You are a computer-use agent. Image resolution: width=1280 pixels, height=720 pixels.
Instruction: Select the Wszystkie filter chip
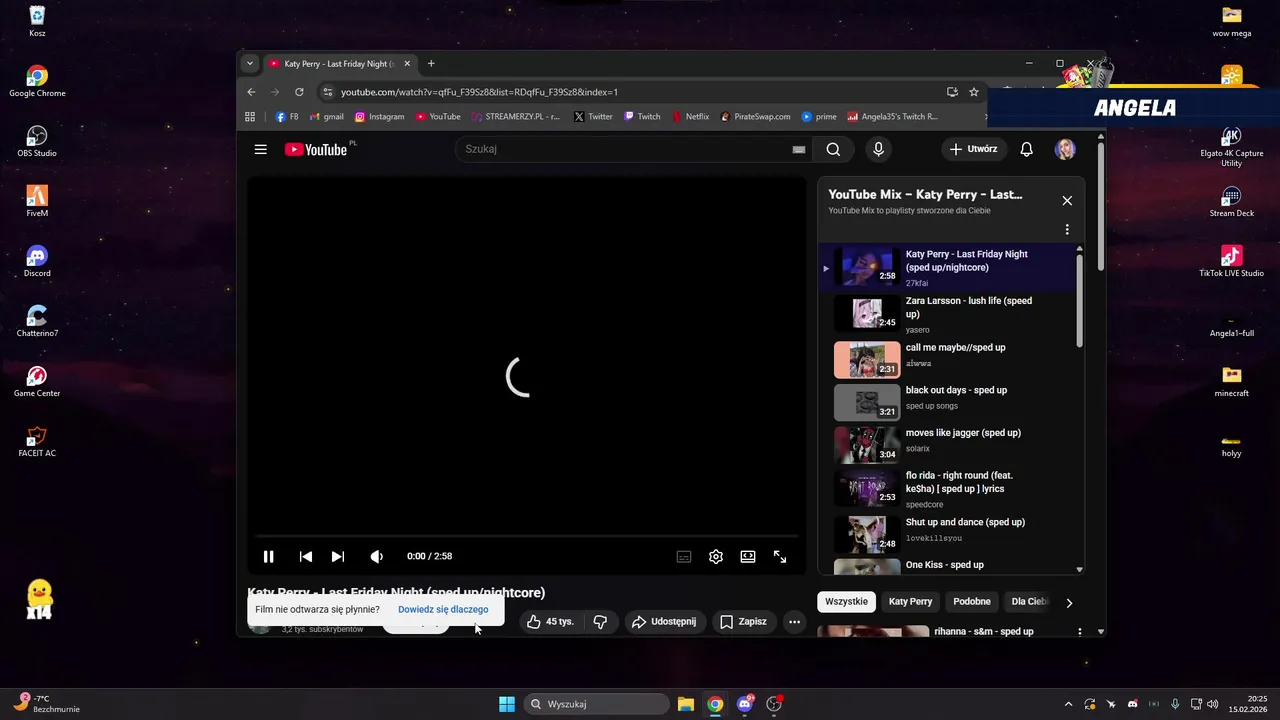(x=846, y=602)
